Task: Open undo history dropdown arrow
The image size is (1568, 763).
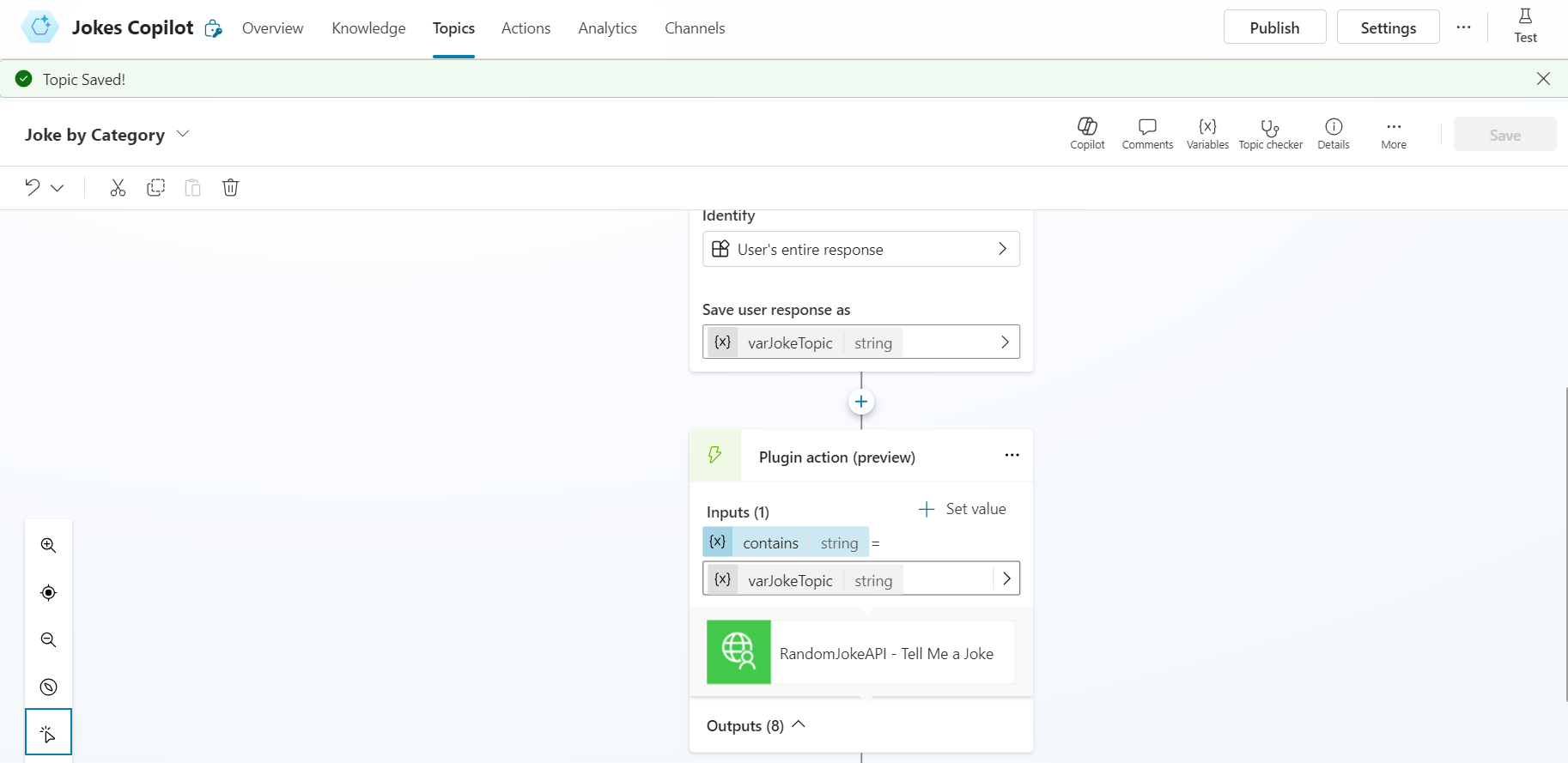Action: (x=58, y=188)
